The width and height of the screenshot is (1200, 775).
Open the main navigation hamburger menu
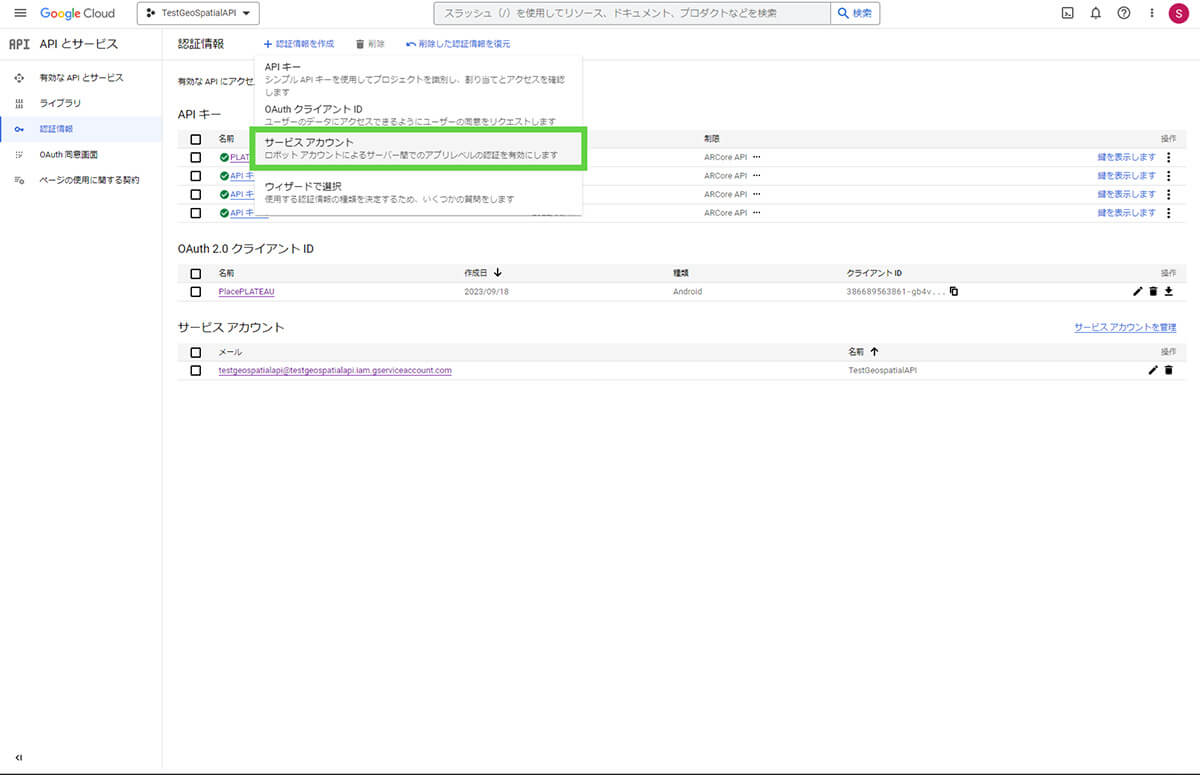[20, 13]
